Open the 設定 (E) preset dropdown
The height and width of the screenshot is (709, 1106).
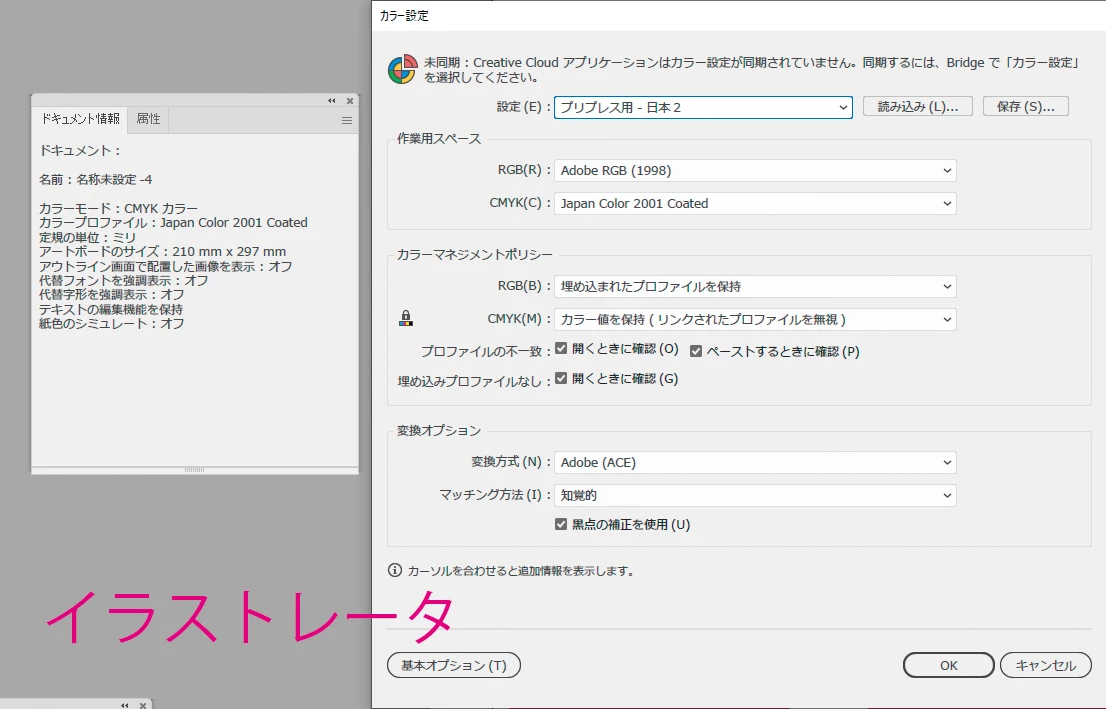[703, 107]
